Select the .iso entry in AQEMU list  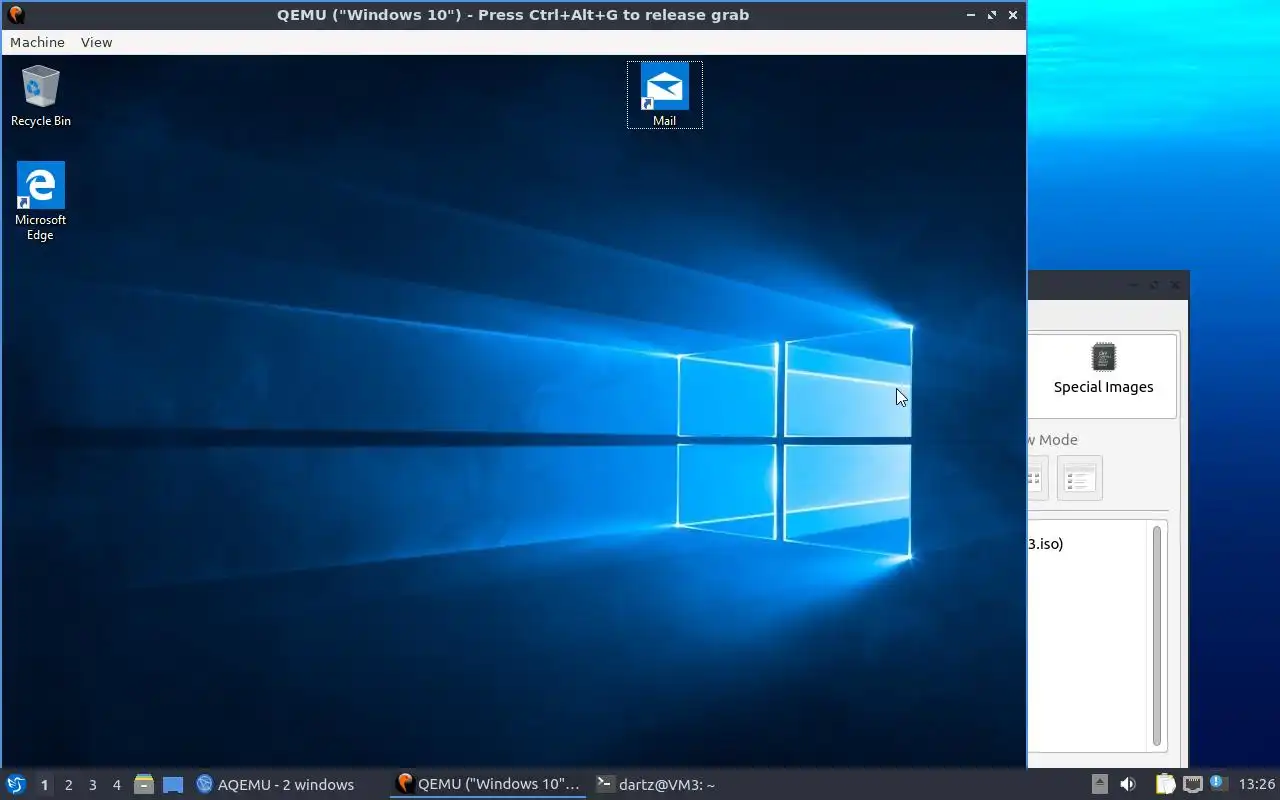(1045, 544)
